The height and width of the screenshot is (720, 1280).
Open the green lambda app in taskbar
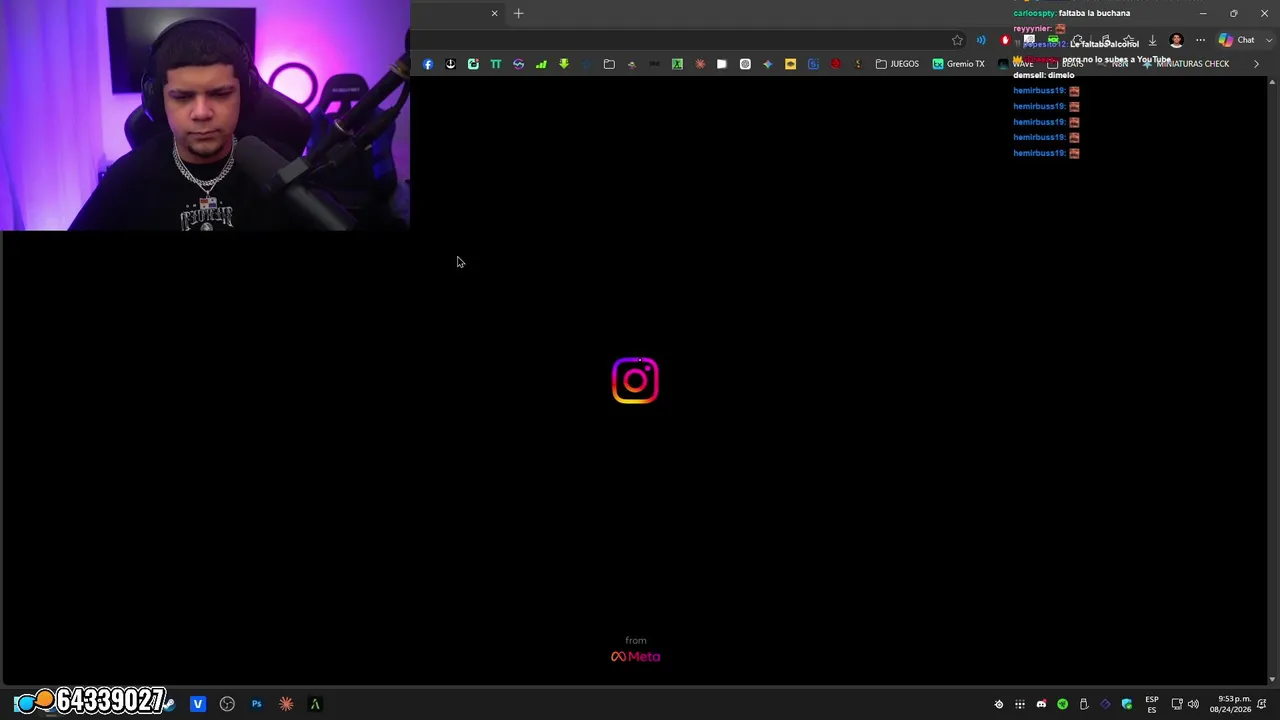click(x=315, y=704)
